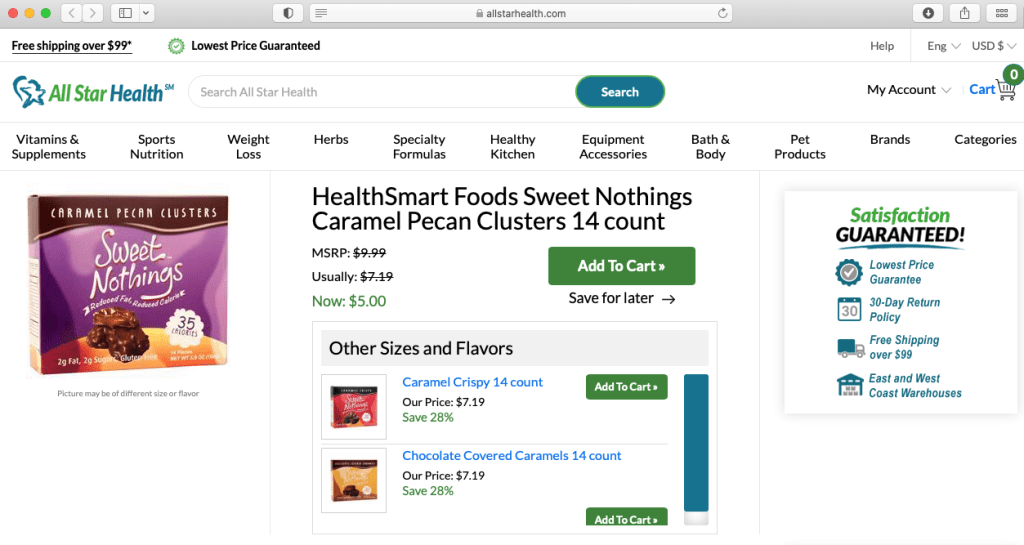
Task: Click the shopping cart icon
Action: click(1006, 89)
